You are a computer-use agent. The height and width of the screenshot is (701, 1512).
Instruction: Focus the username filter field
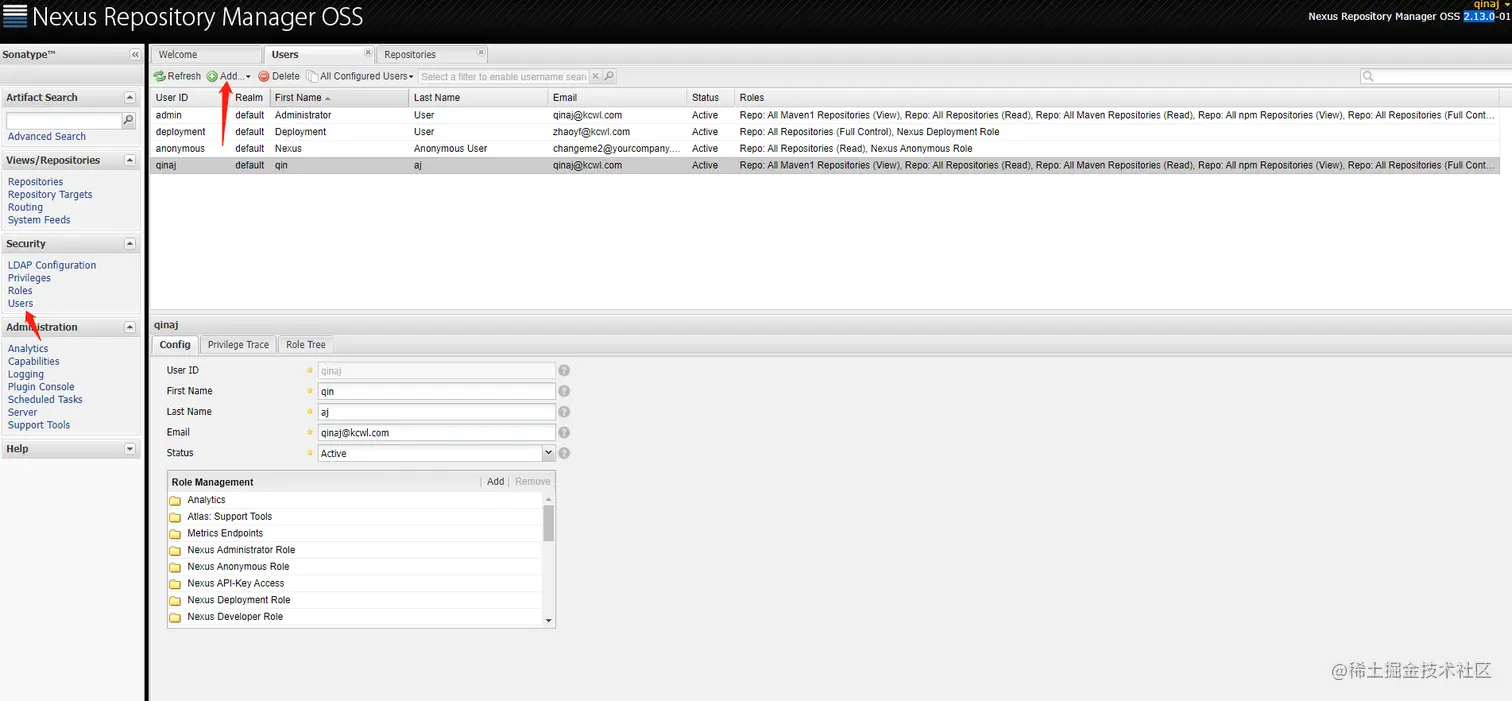(x=503, y=76)
